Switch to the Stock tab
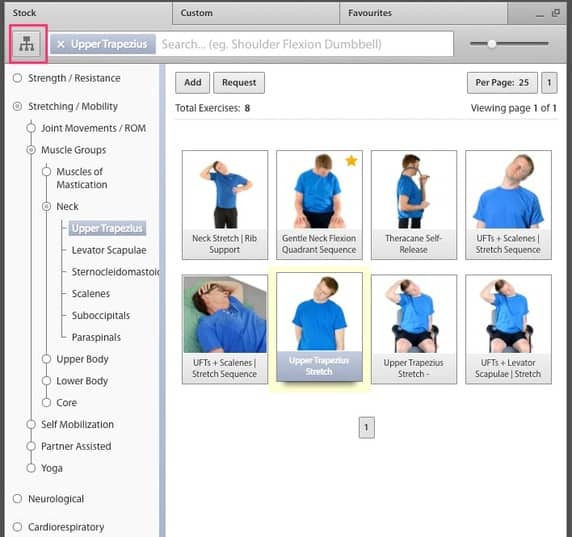572x537 pixels. pos(88,13)
